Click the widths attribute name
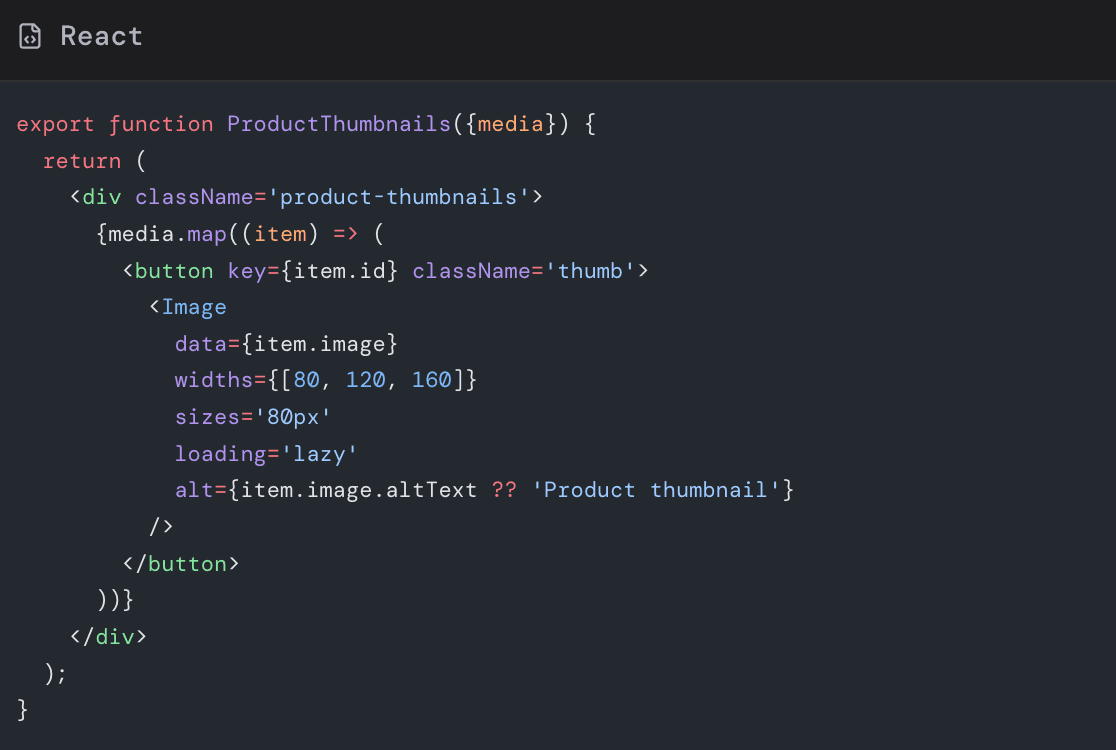The image size is (1116, 750). pyautogui.click(x=213, y=381)
